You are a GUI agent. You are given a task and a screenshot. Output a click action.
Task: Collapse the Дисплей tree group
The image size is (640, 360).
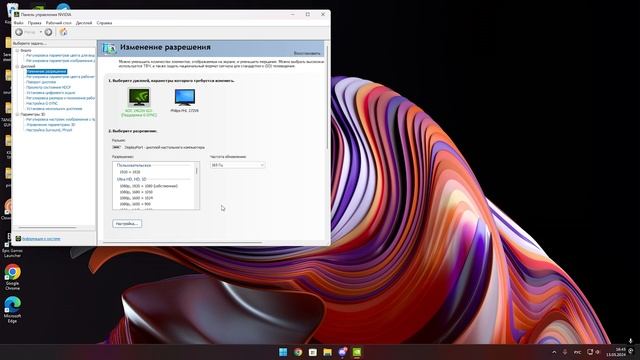[17, 66]
